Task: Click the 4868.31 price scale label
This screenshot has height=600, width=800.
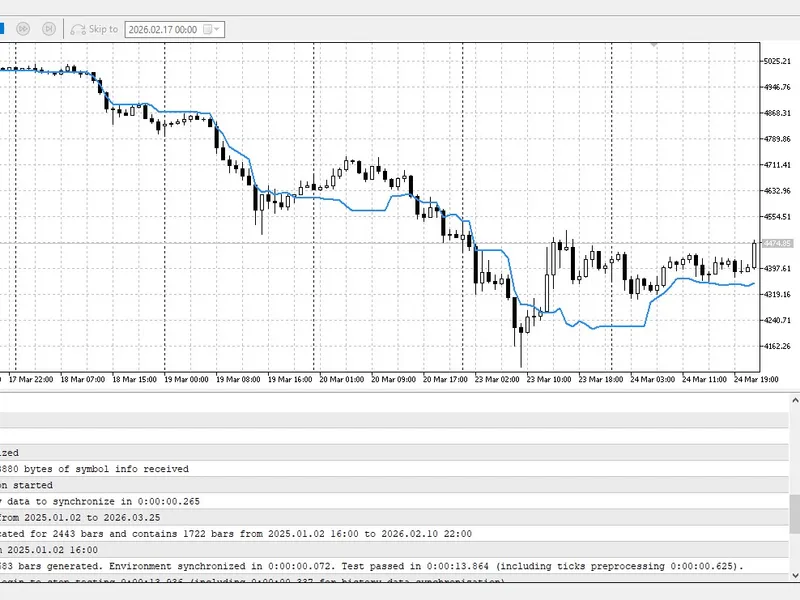Action: point(777,113)
